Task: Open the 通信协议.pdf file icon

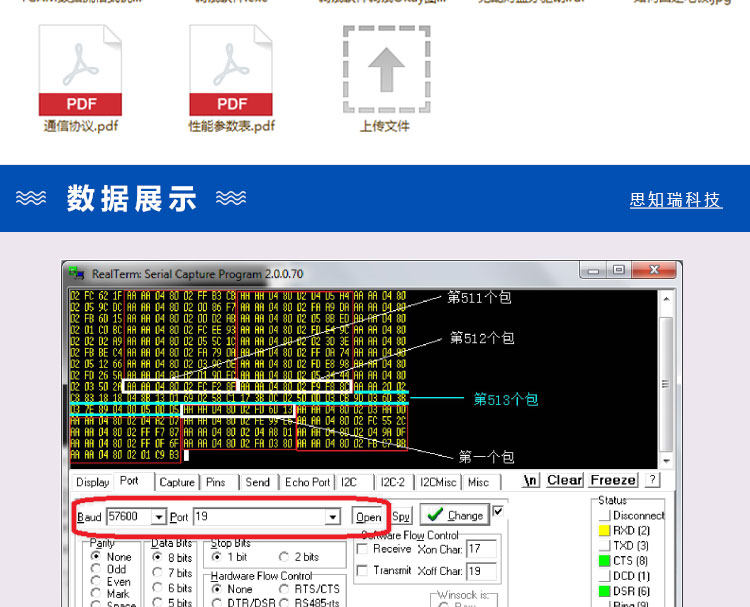Action: (x=80, y=70)
